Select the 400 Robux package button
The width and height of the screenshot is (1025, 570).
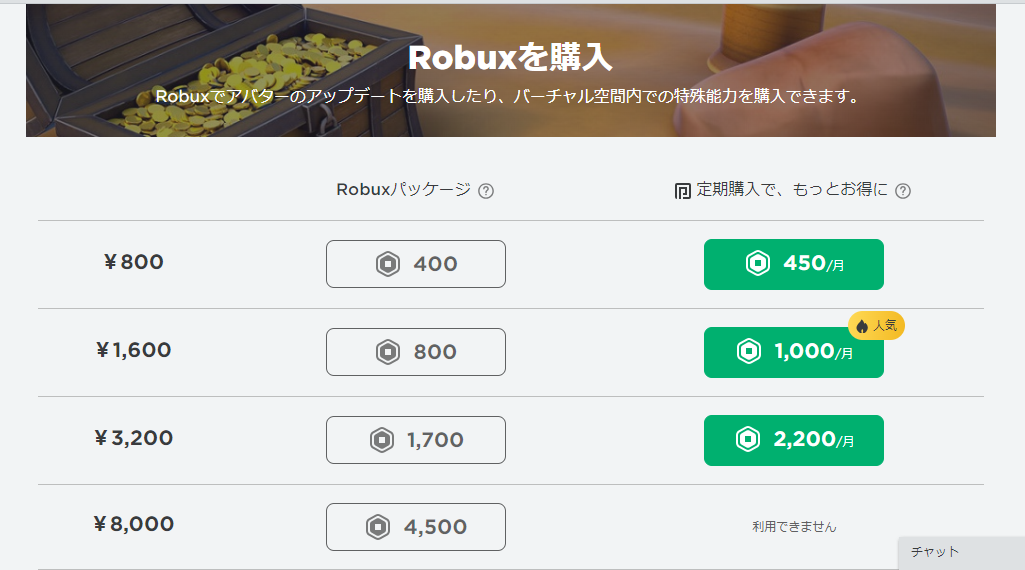pyautogui.click(x=416, y=264)
